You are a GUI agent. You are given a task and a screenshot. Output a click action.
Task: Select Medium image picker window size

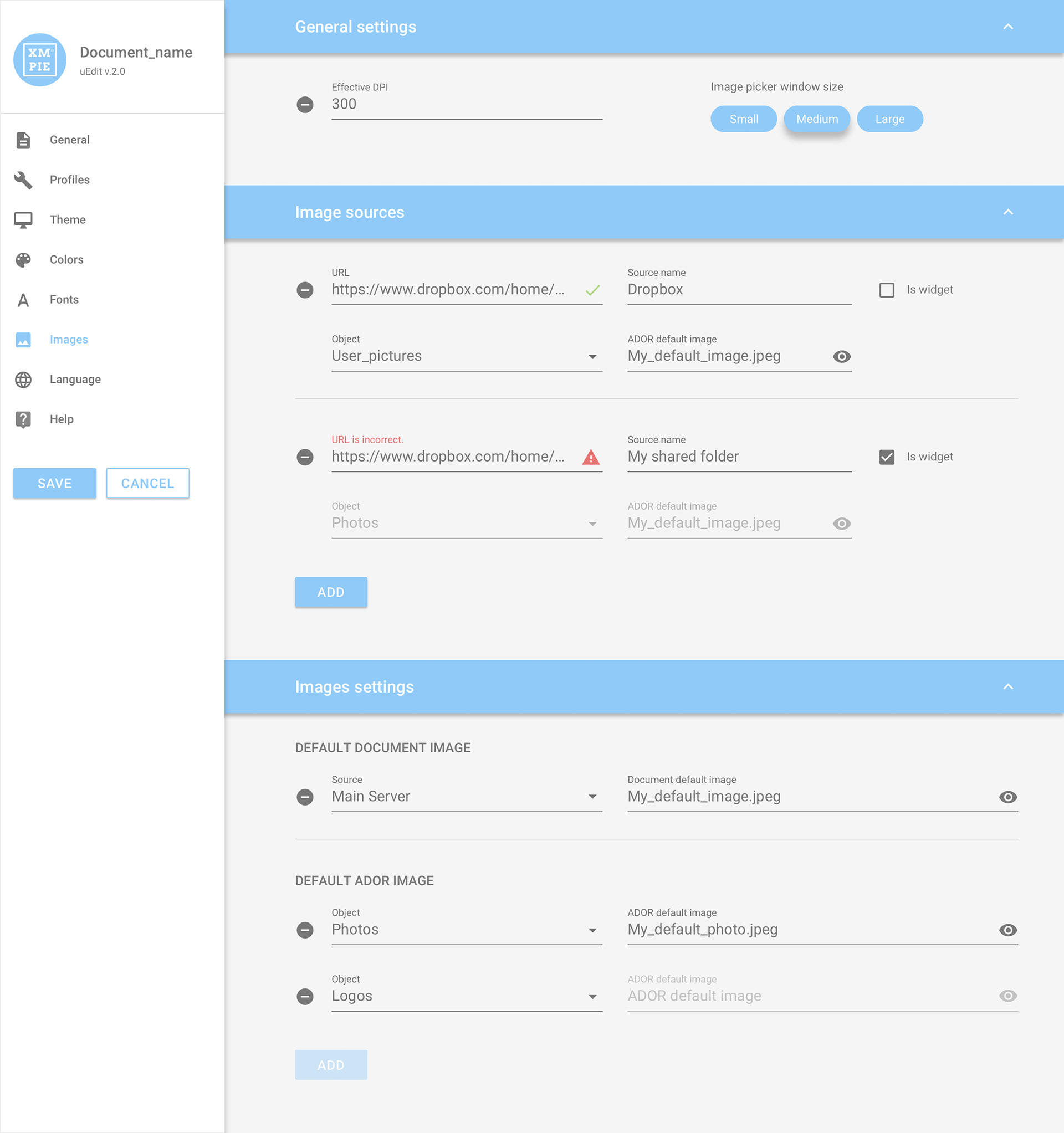coord(816,119)
